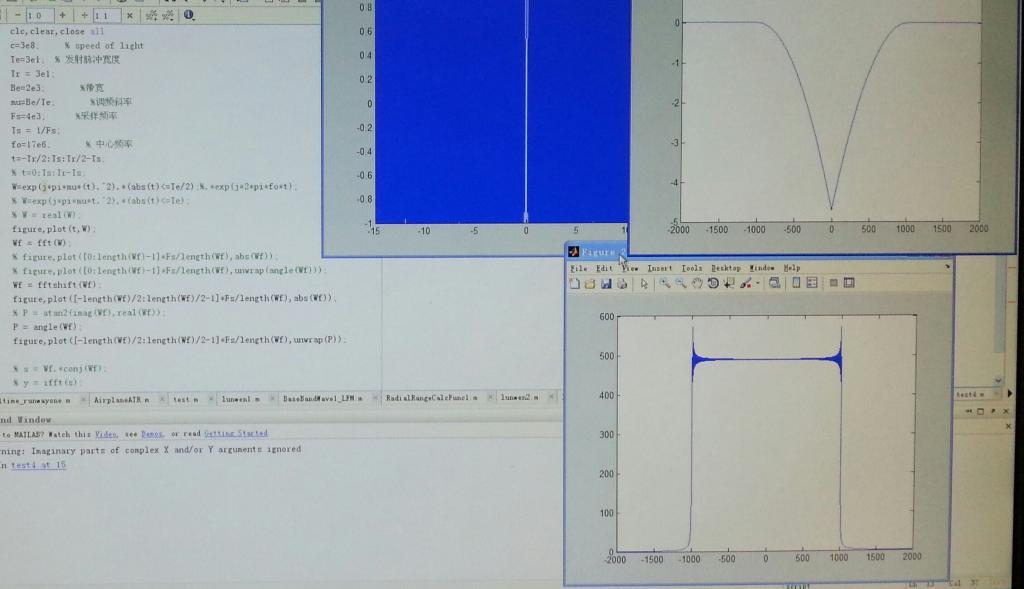The height and width of the screenshot is (589, 1024).
Task: Click the Link Plot icon
Action: (775, 283)
